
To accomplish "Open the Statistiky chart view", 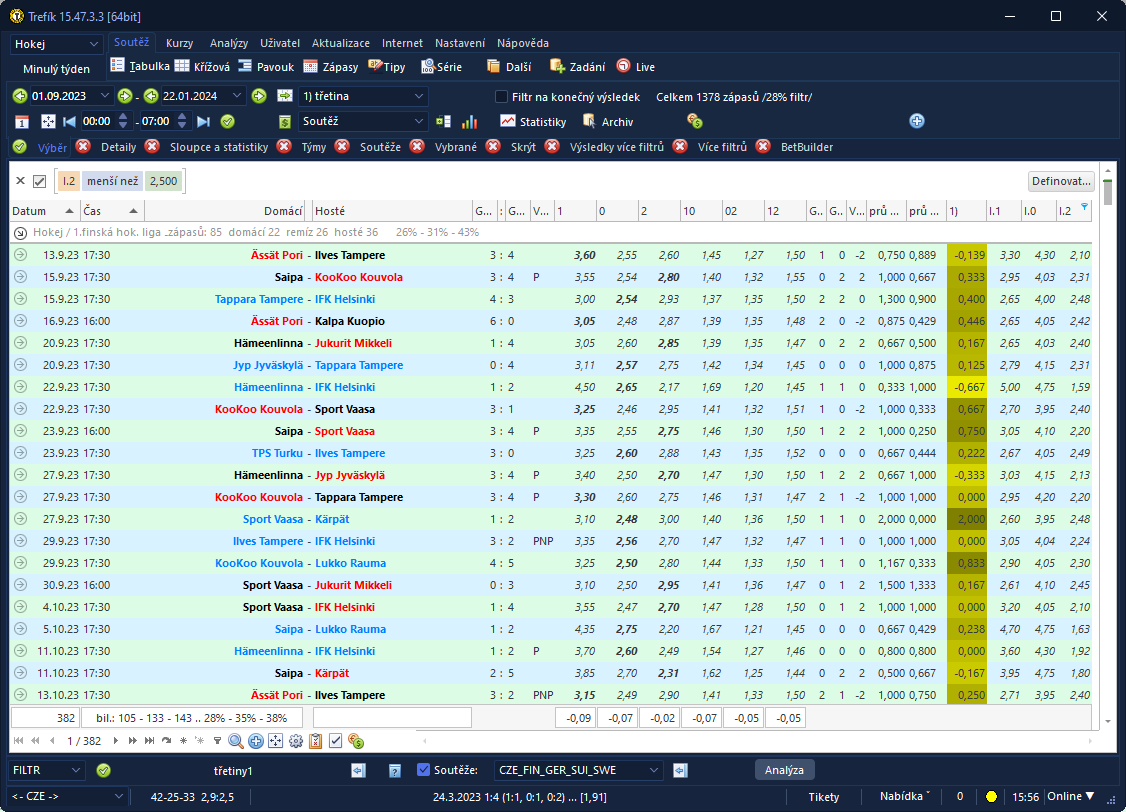I will (533, 122).
